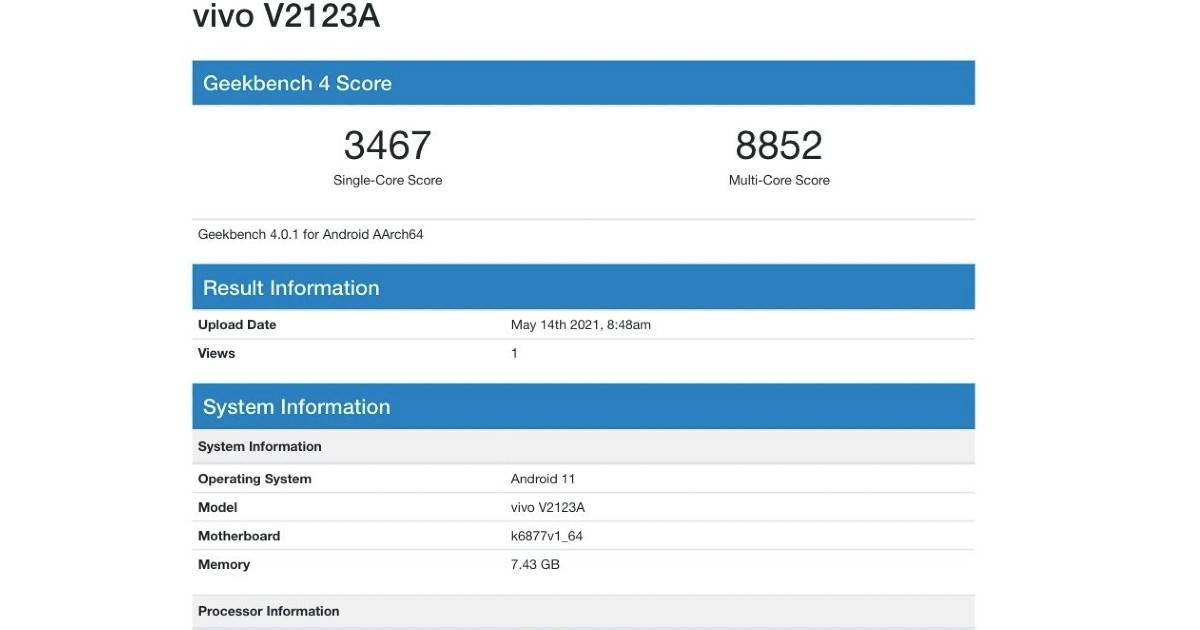
Task: Select the Geekbench 4 Score header bar
Action: pyautogui.click(x=583, y=82)
